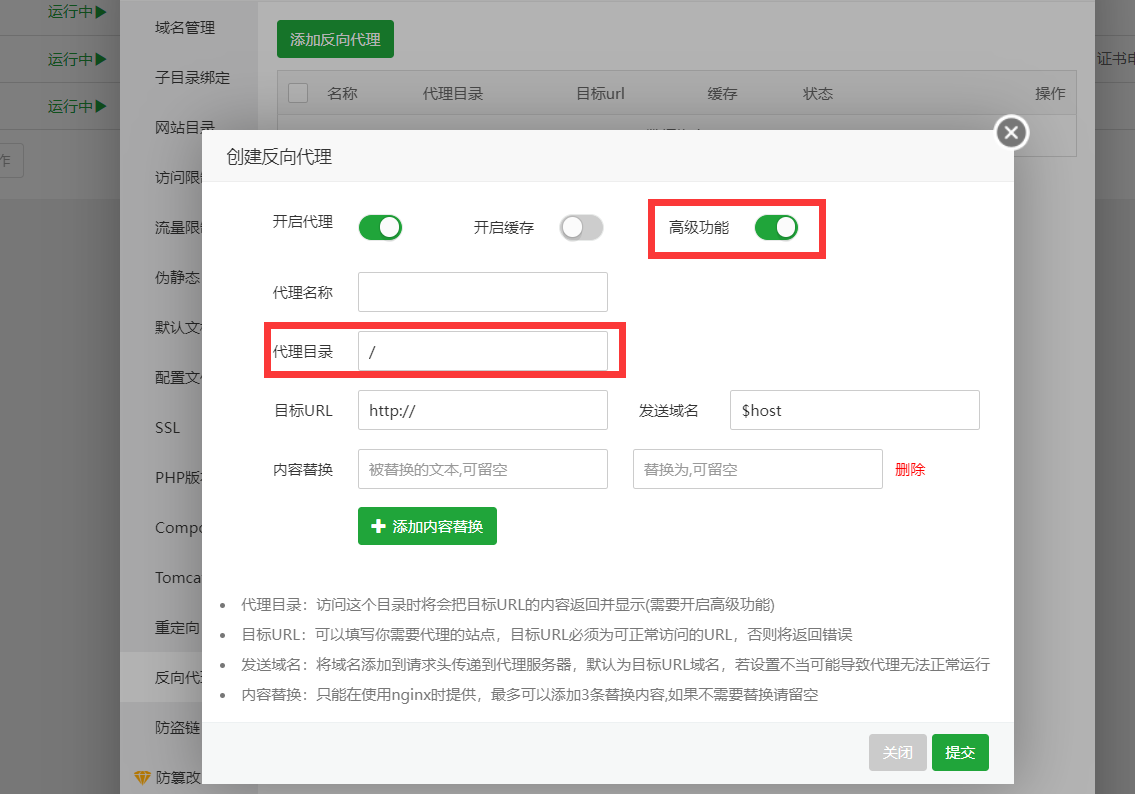1135x794 pixels.
Task: Click the 替换为 input field
Action: [x=757, y=469]
